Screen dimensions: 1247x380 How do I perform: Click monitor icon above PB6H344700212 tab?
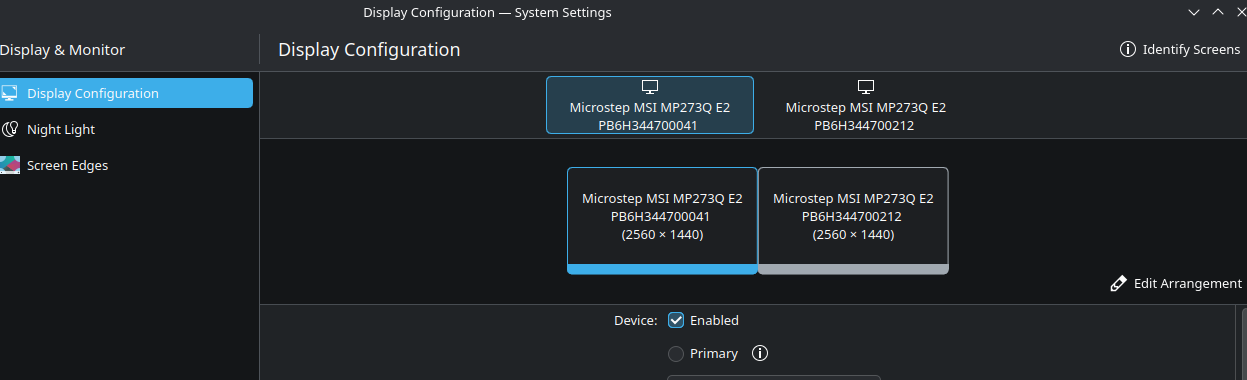tap(866, 88)
